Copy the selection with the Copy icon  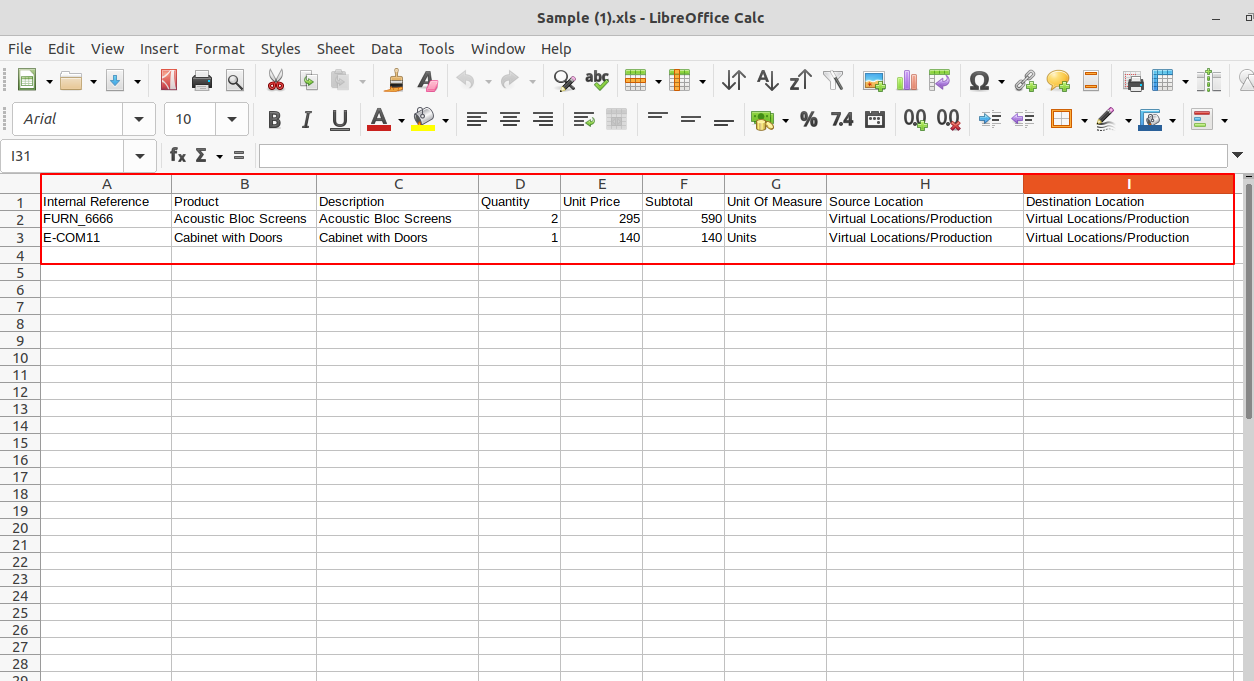coord(309,81)
